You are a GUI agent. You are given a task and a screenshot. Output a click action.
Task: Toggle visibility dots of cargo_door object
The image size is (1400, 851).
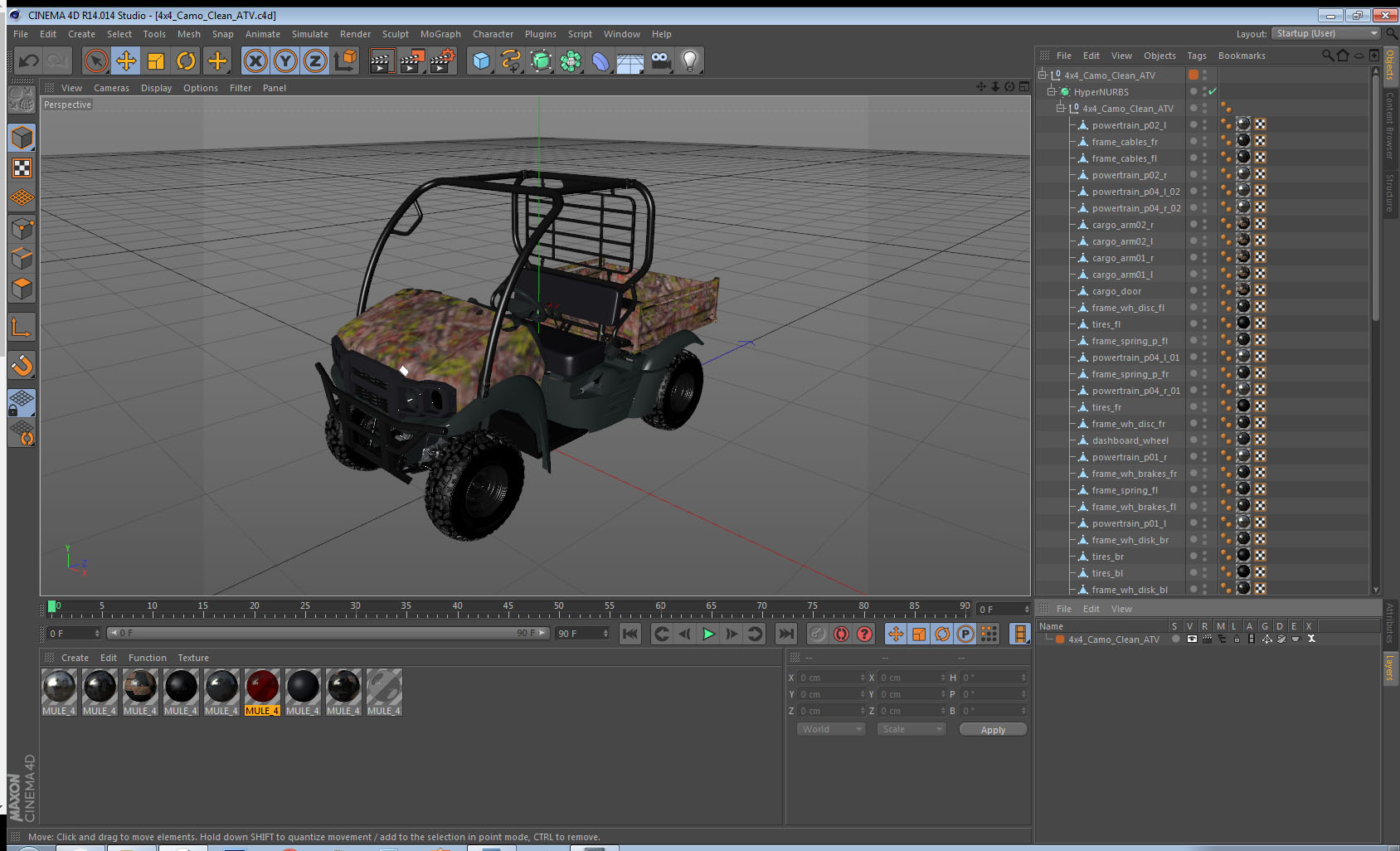1205,291
